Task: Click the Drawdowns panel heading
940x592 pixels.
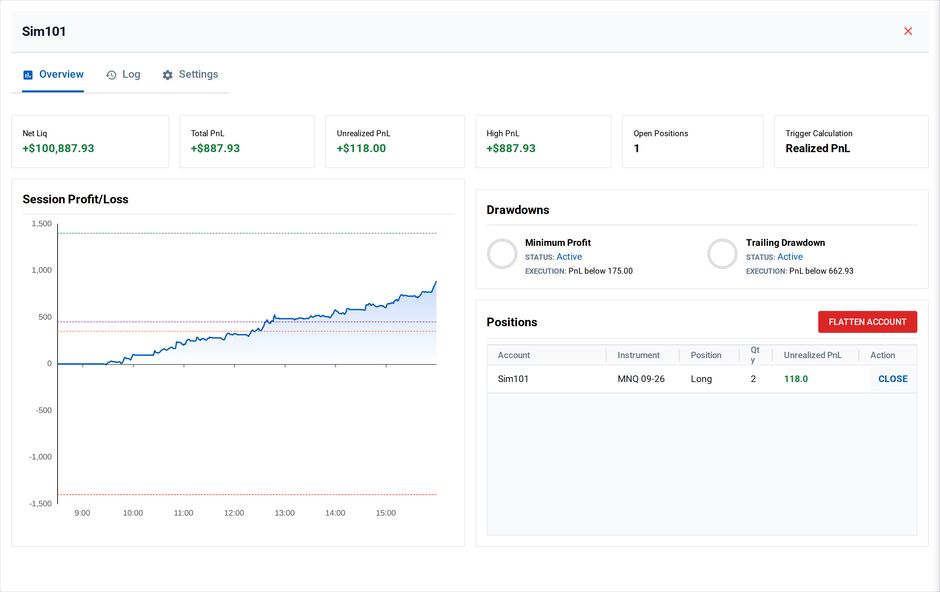Action: [x=518, y=210]
